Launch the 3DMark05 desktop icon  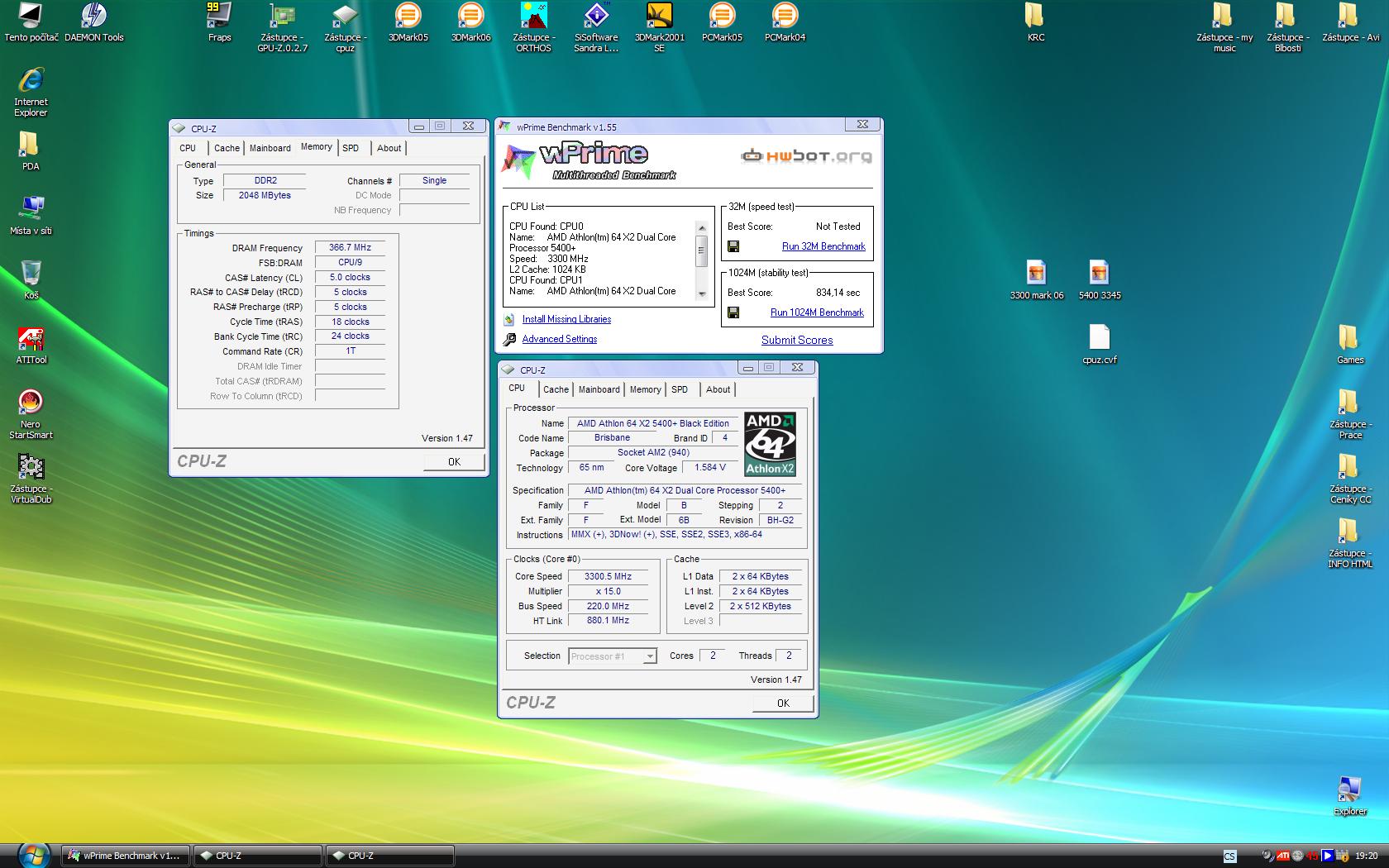[x=408, y=22]
